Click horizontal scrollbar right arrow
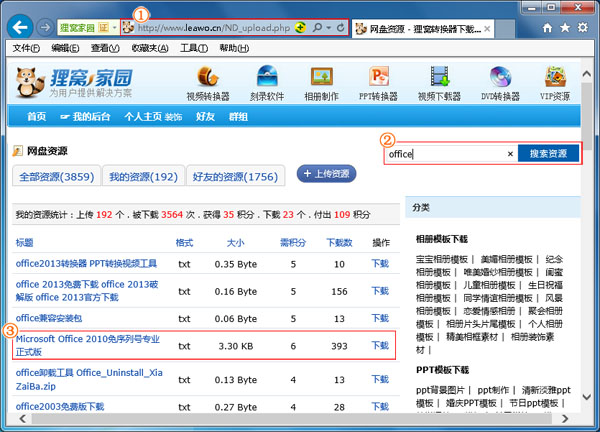Viewport: 600px width, 432px height. click(x=565, y=419)
